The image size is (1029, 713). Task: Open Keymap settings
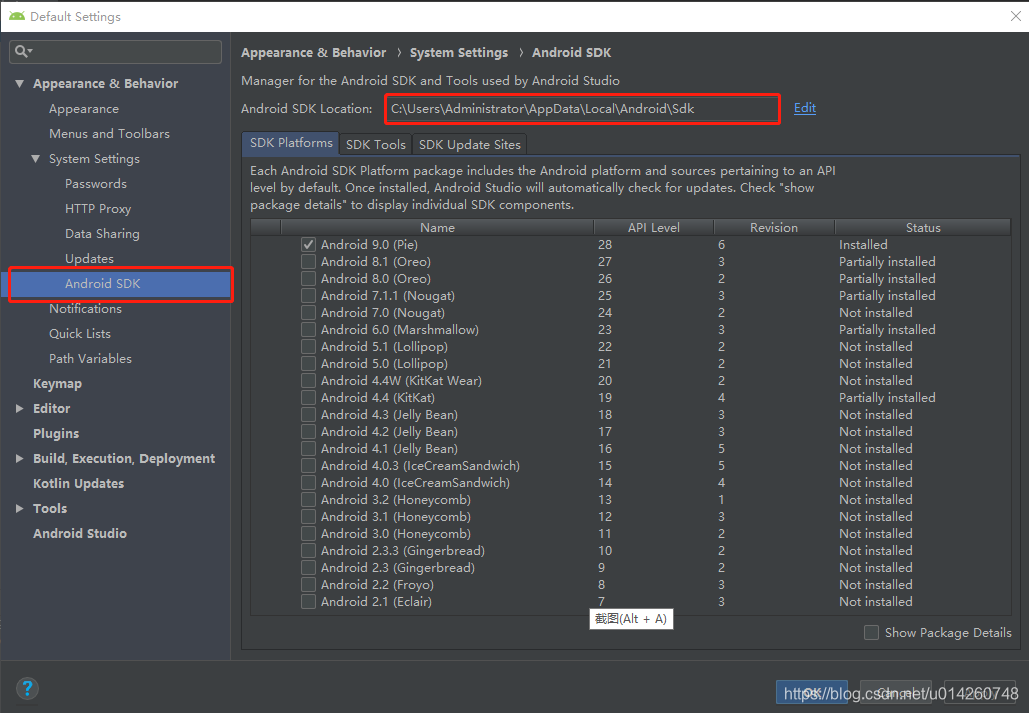pos(58,383)
